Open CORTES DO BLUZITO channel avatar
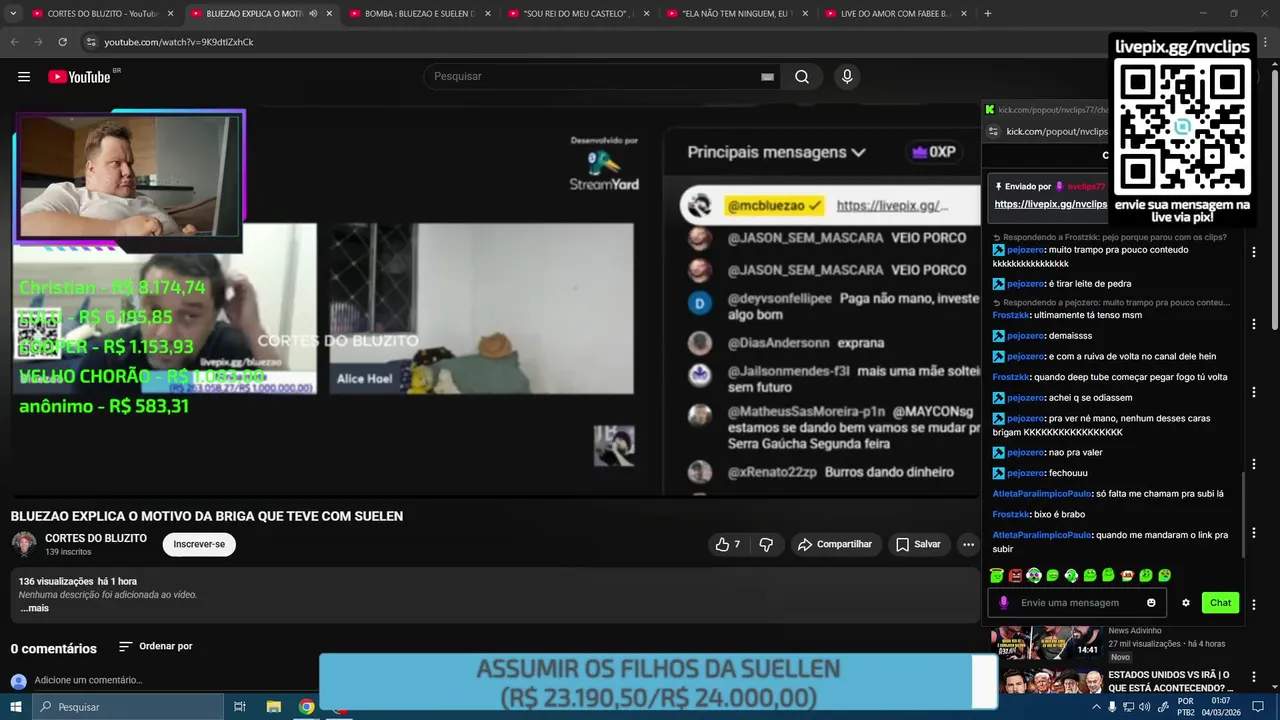 (x=24, y=544)
